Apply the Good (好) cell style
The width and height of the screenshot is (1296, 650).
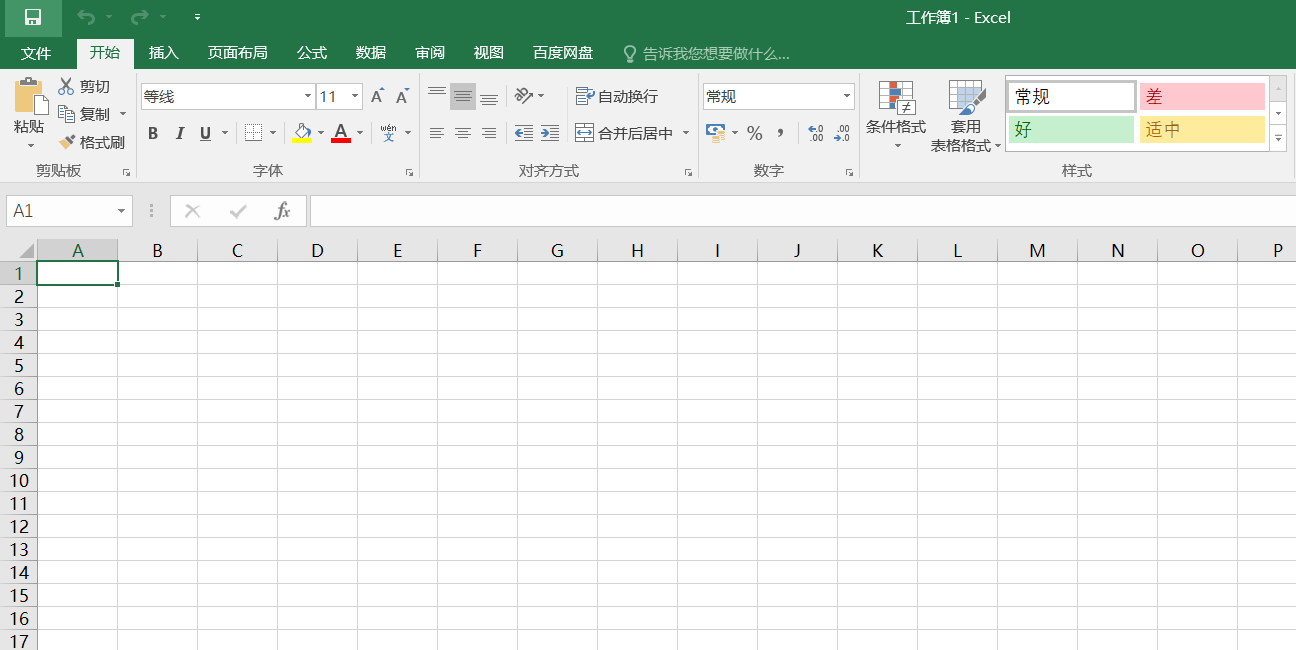(x=1071, y=130)
